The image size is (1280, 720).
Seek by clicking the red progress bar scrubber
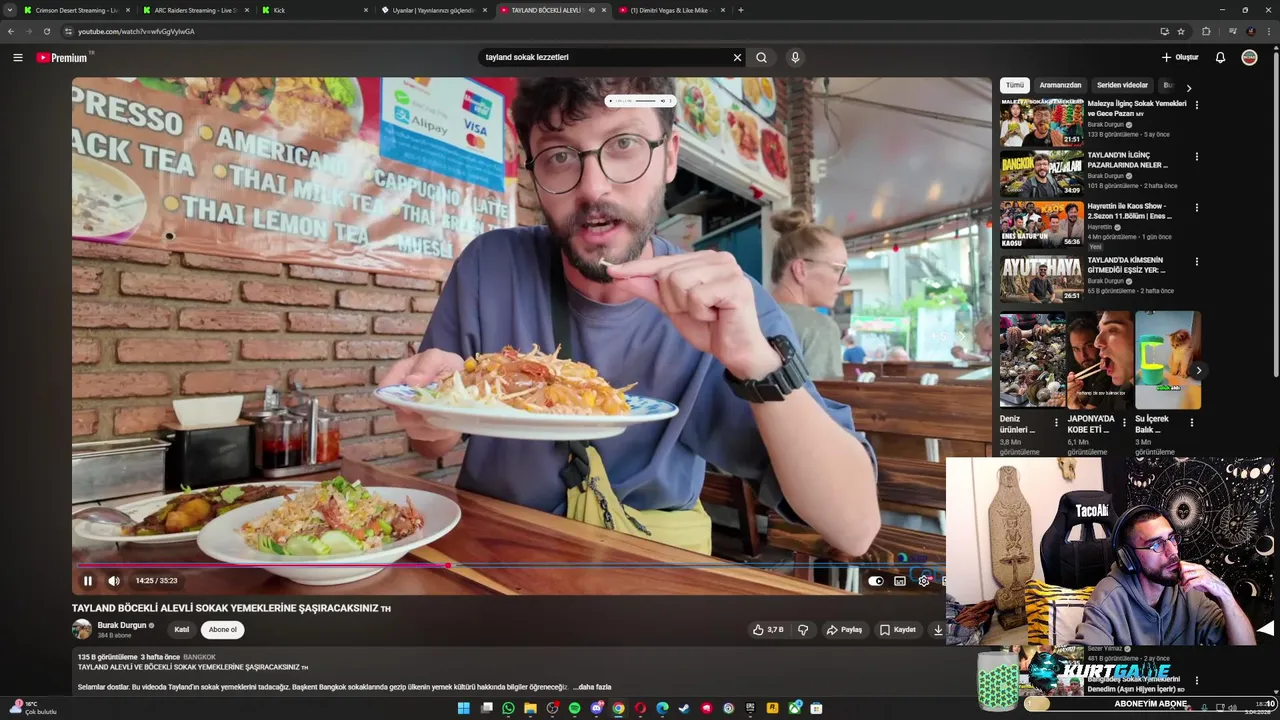pos(448,565)
